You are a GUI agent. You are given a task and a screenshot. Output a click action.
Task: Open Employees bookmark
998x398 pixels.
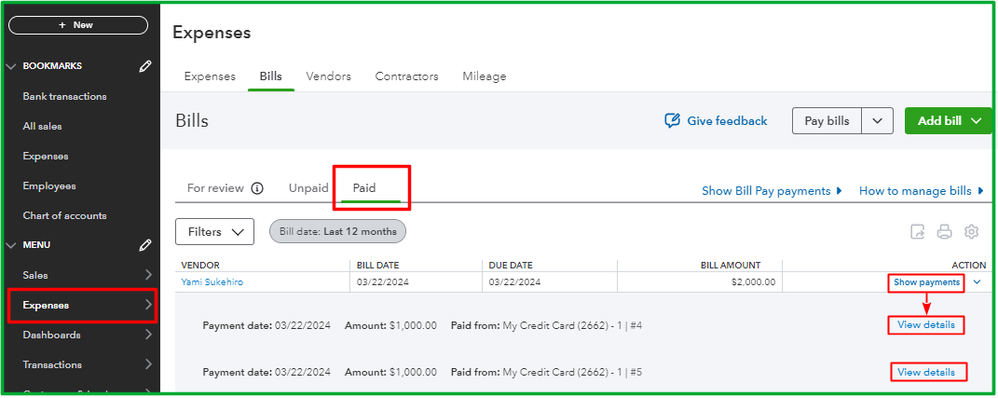[49, 186]
